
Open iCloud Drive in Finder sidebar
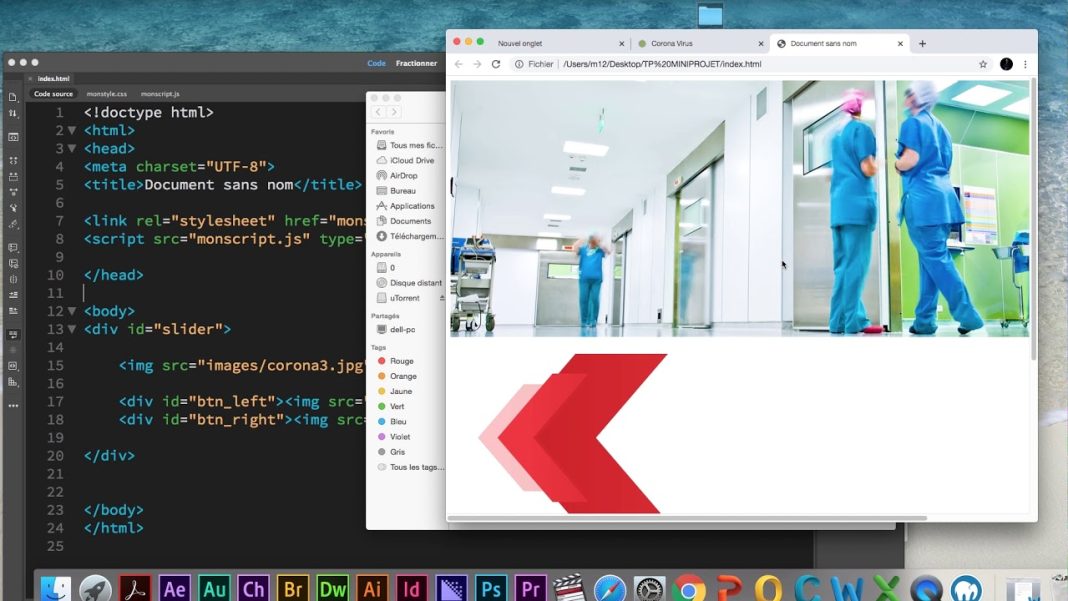(x=411, y=160)
